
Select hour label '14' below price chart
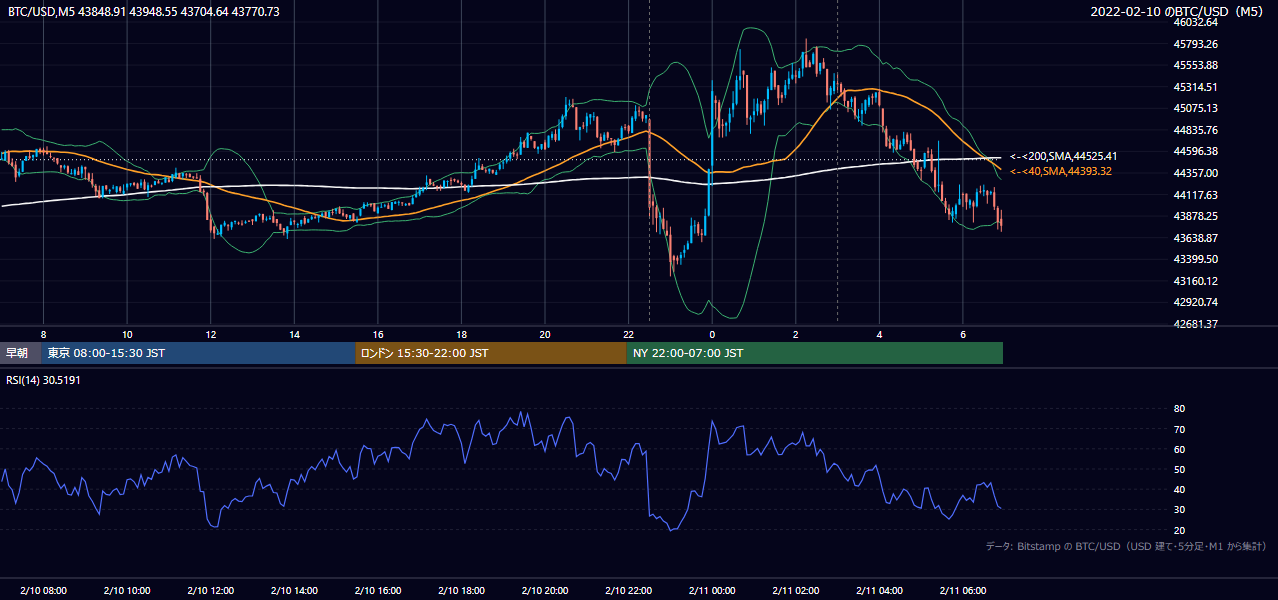click(294, 334)
